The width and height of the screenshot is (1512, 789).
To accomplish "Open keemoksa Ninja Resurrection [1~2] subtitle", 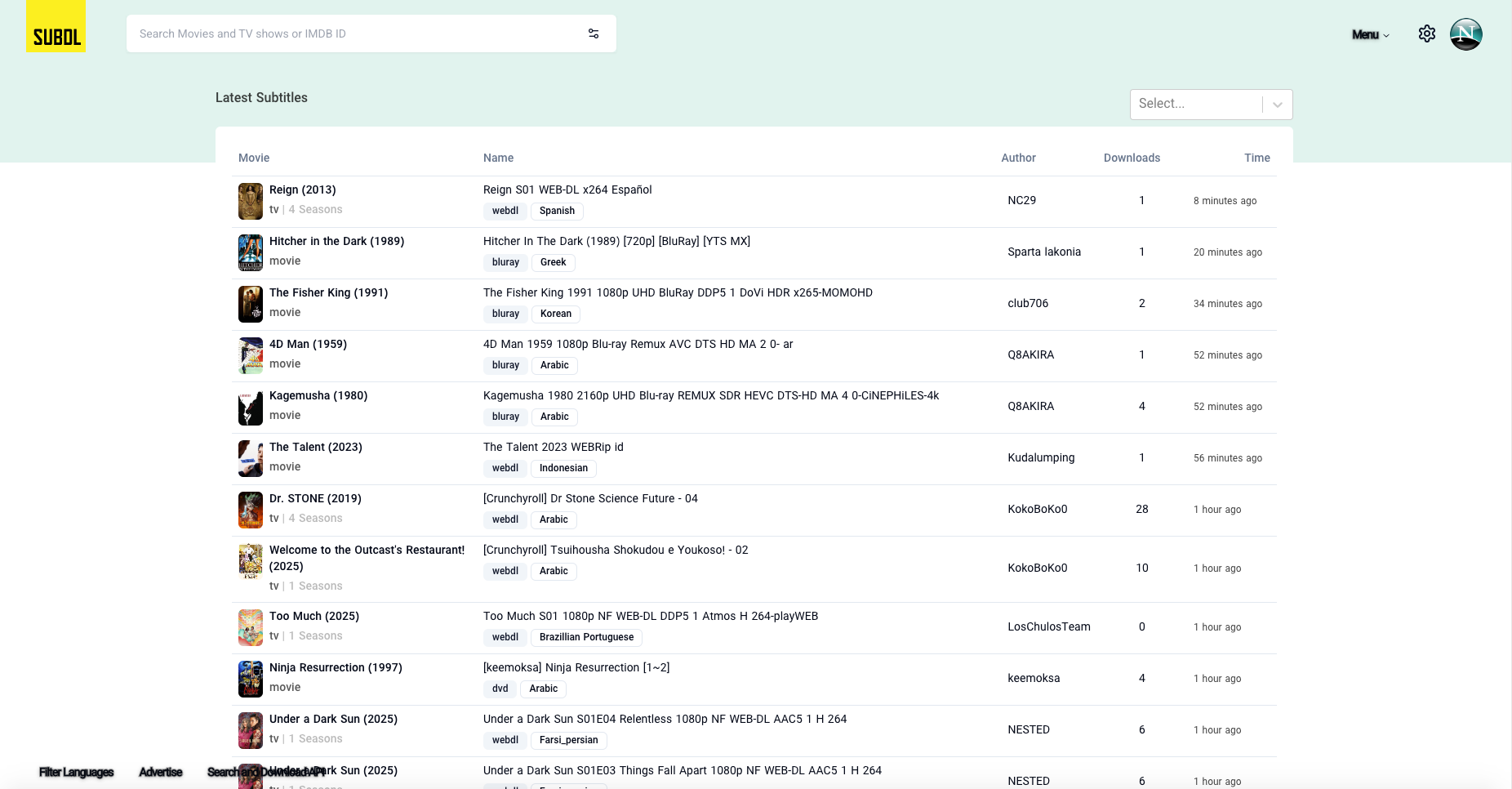I will [x=576, y=667].
